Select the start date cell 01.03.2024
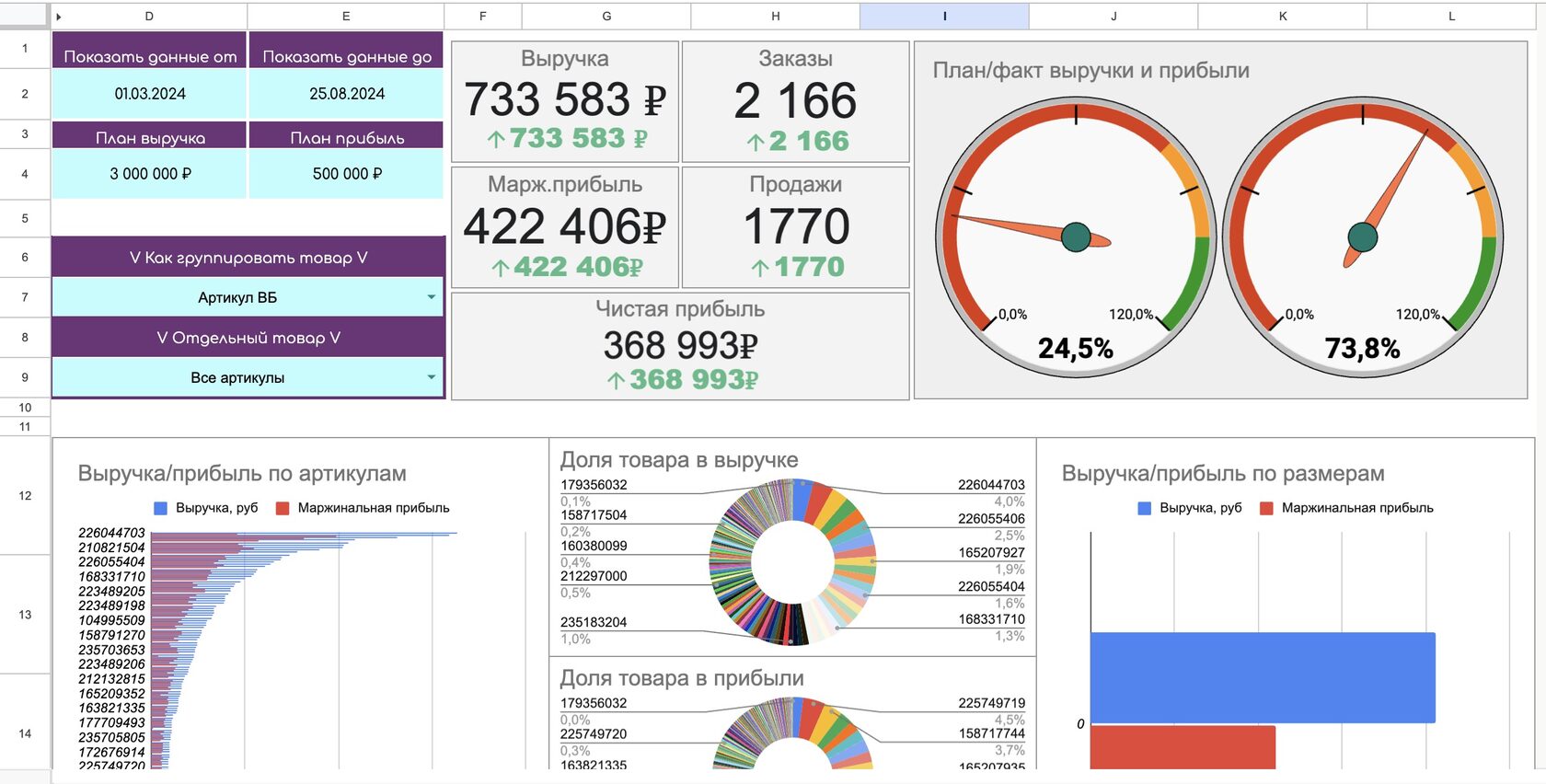 click(x=150, y=94)
